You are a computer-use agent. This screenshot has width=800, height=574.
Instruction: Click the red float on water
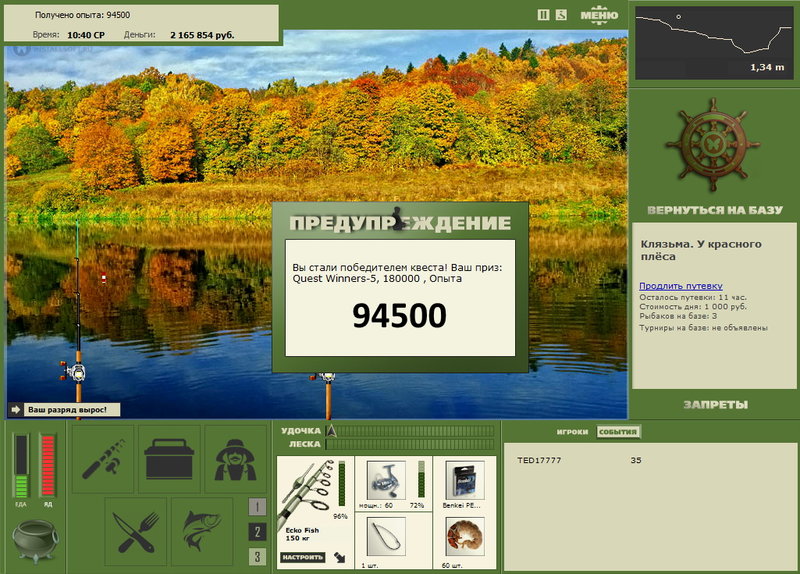point(104,278)
